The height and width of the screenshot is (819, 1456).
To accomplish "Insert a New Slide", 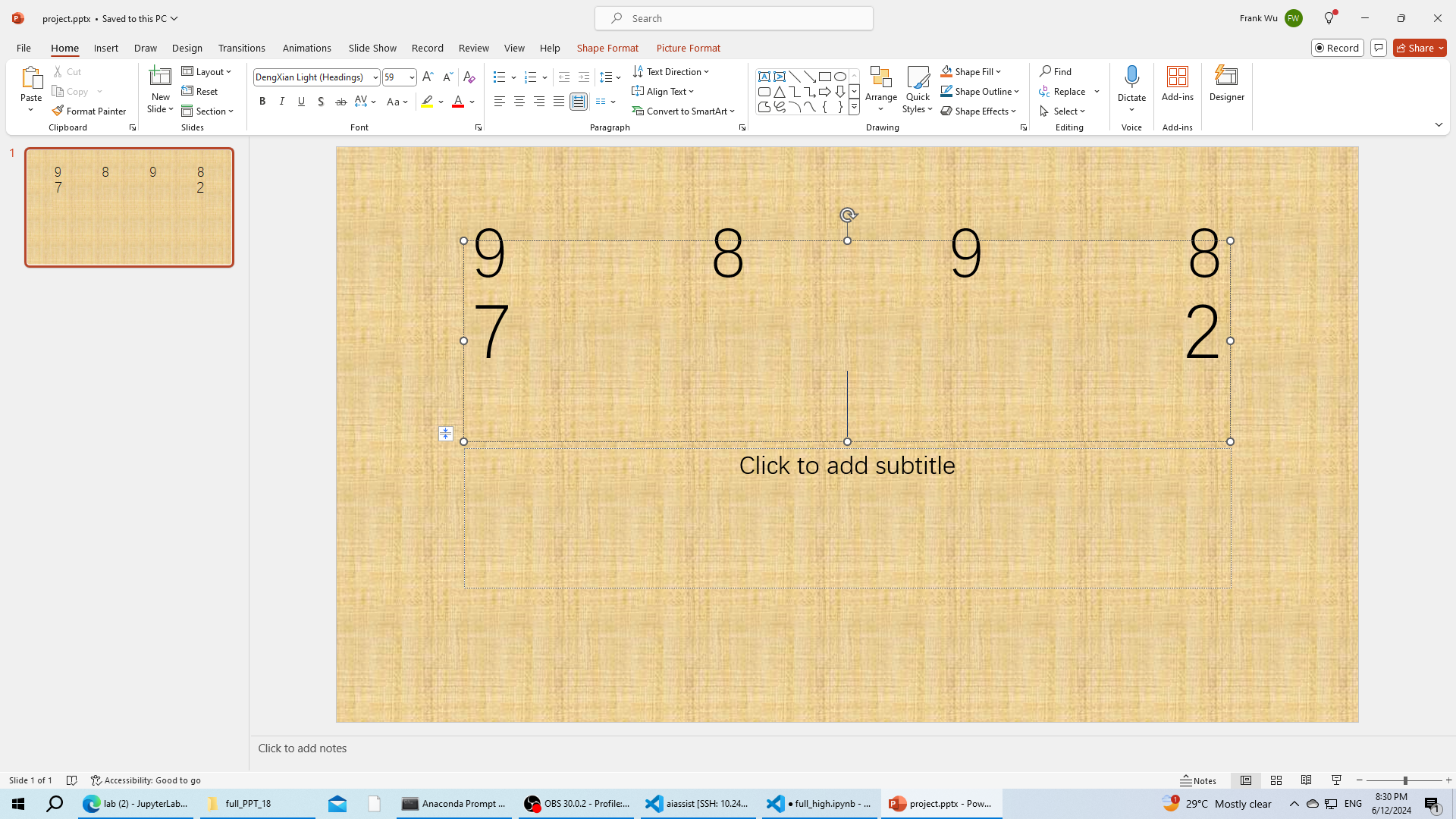I will point(160,77).
